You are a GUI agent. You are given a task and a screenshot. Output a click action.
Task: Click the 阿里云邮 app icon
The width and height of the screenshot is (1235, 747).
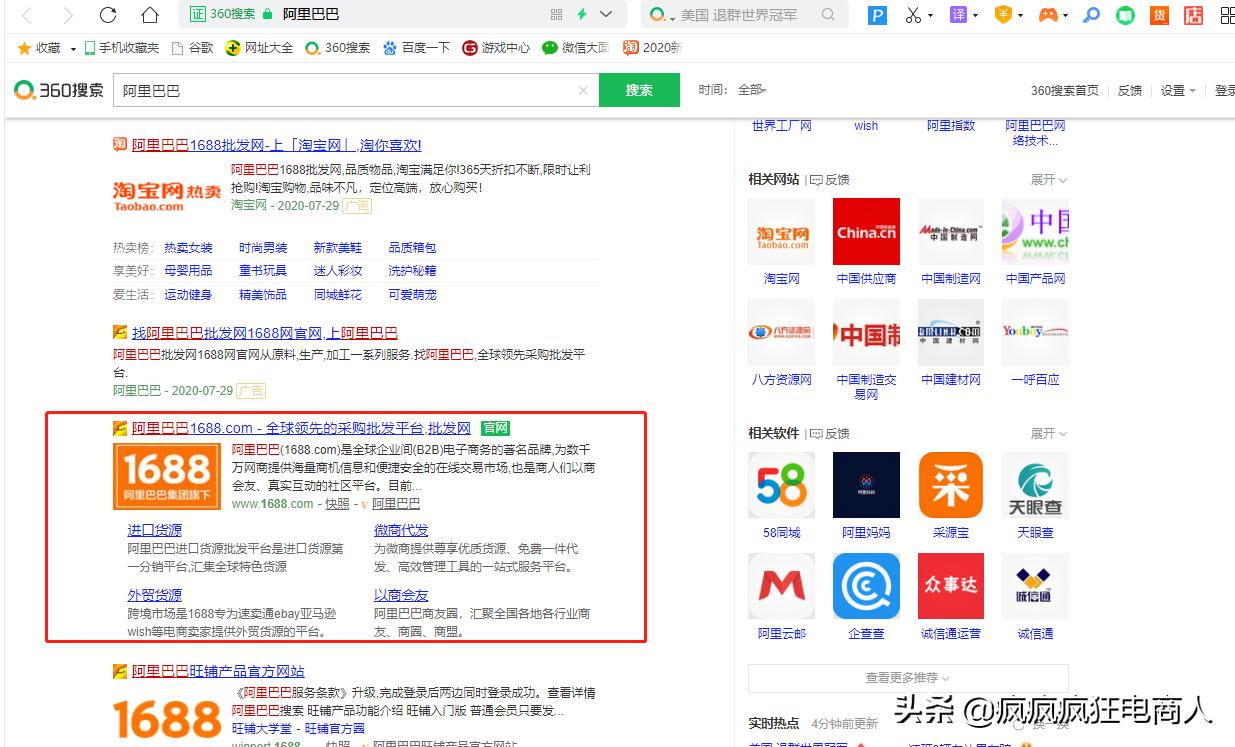781,586
